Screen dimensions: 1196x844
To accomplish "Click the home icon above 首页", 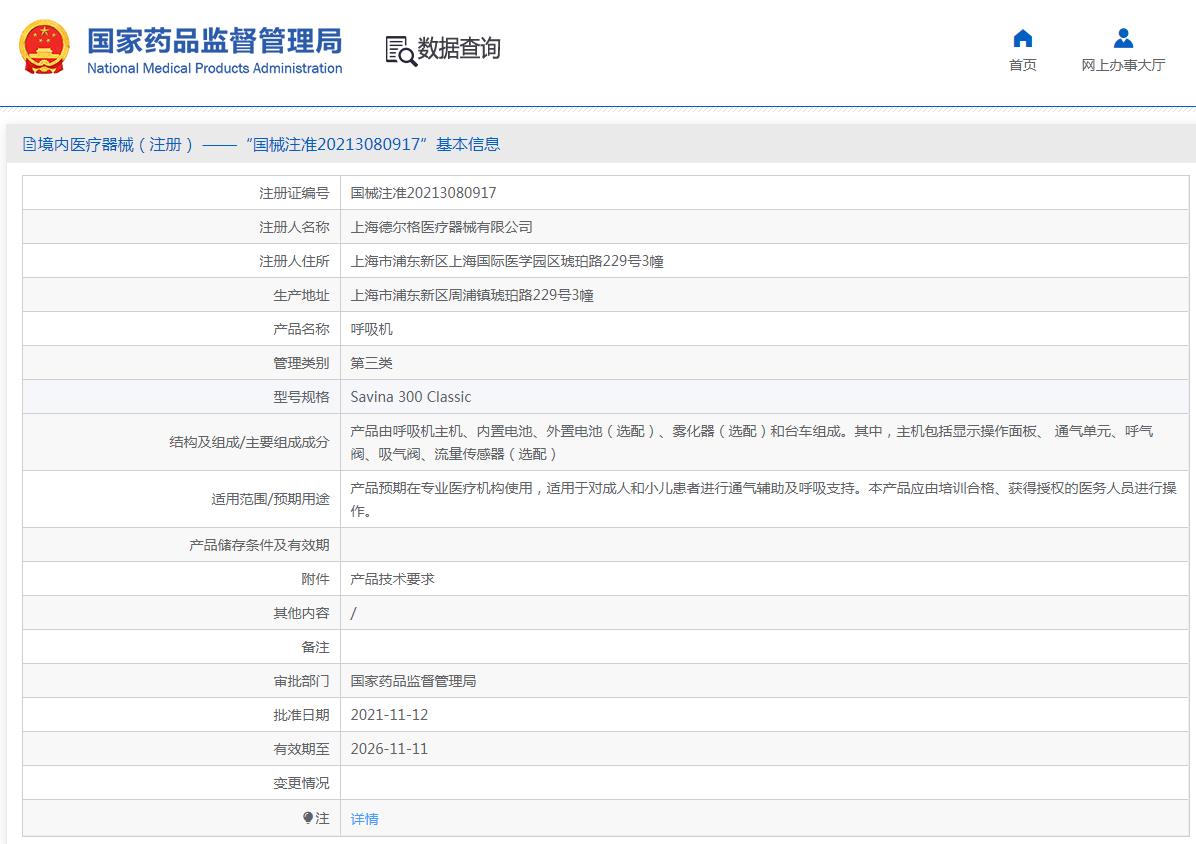I will click(1022, 38).
